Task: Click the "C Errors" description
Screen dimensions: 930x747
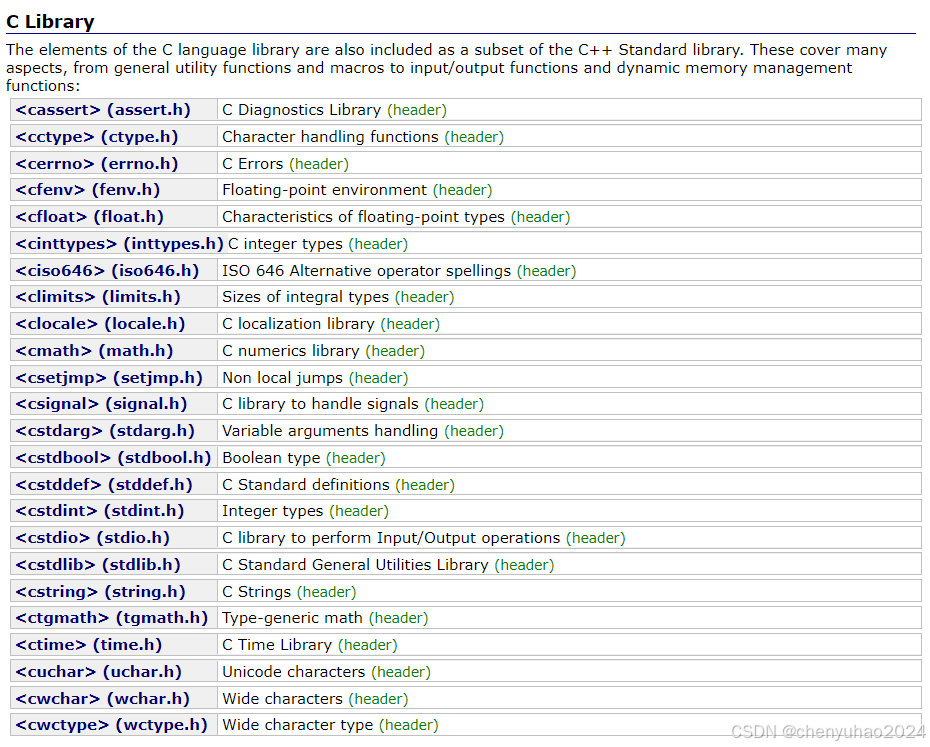Action: 253,164
